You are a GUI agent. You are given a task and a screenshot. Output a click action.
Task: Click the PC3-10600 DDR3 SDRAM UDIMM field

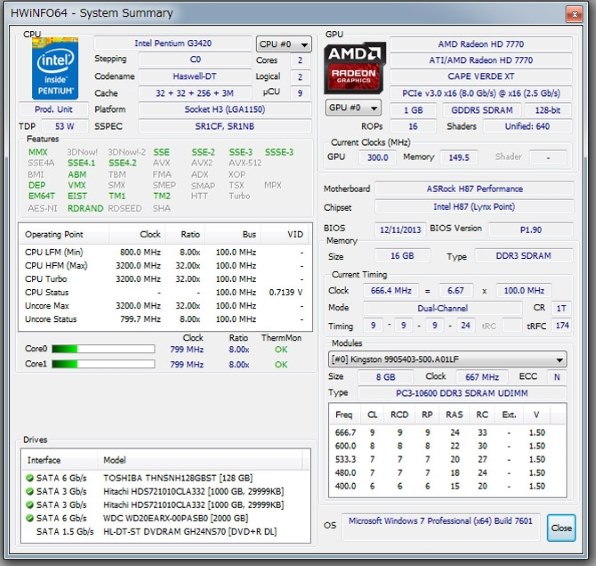[462, 393]
